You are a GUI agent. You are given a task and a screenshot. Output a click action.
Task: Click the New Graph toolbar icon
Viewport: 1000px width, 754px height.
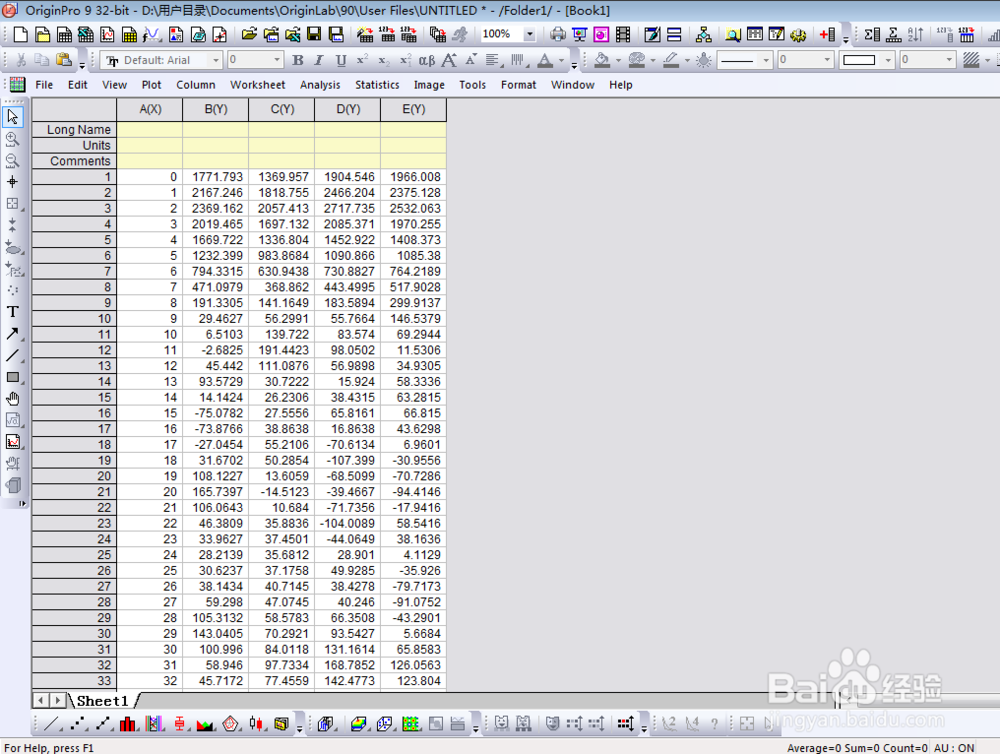click(x=108, y=34)
